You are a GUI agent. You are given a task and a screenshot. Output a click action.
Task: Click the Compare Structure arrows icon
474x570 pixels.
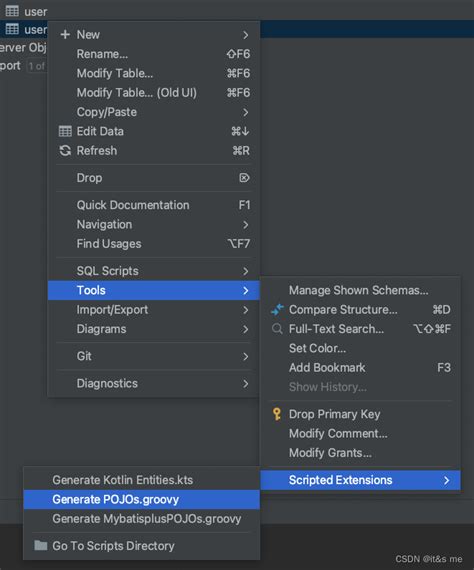(x=277, y=310)
